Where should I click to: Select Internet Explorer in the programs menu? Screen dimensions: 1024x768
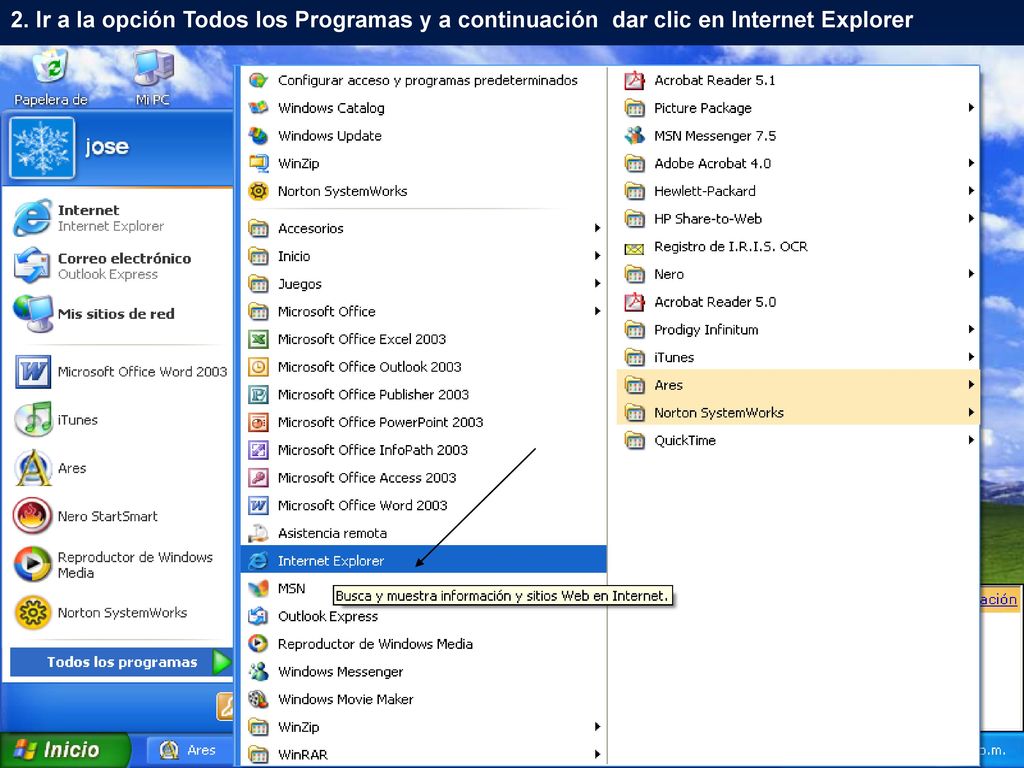click(x=423, y=560)
